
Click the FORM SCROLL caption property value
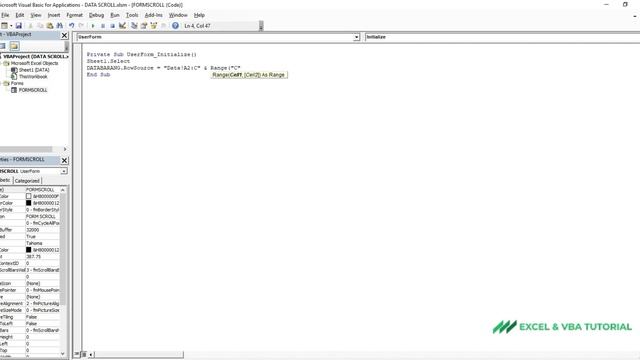pyautogui.click(x=42, y=216)
